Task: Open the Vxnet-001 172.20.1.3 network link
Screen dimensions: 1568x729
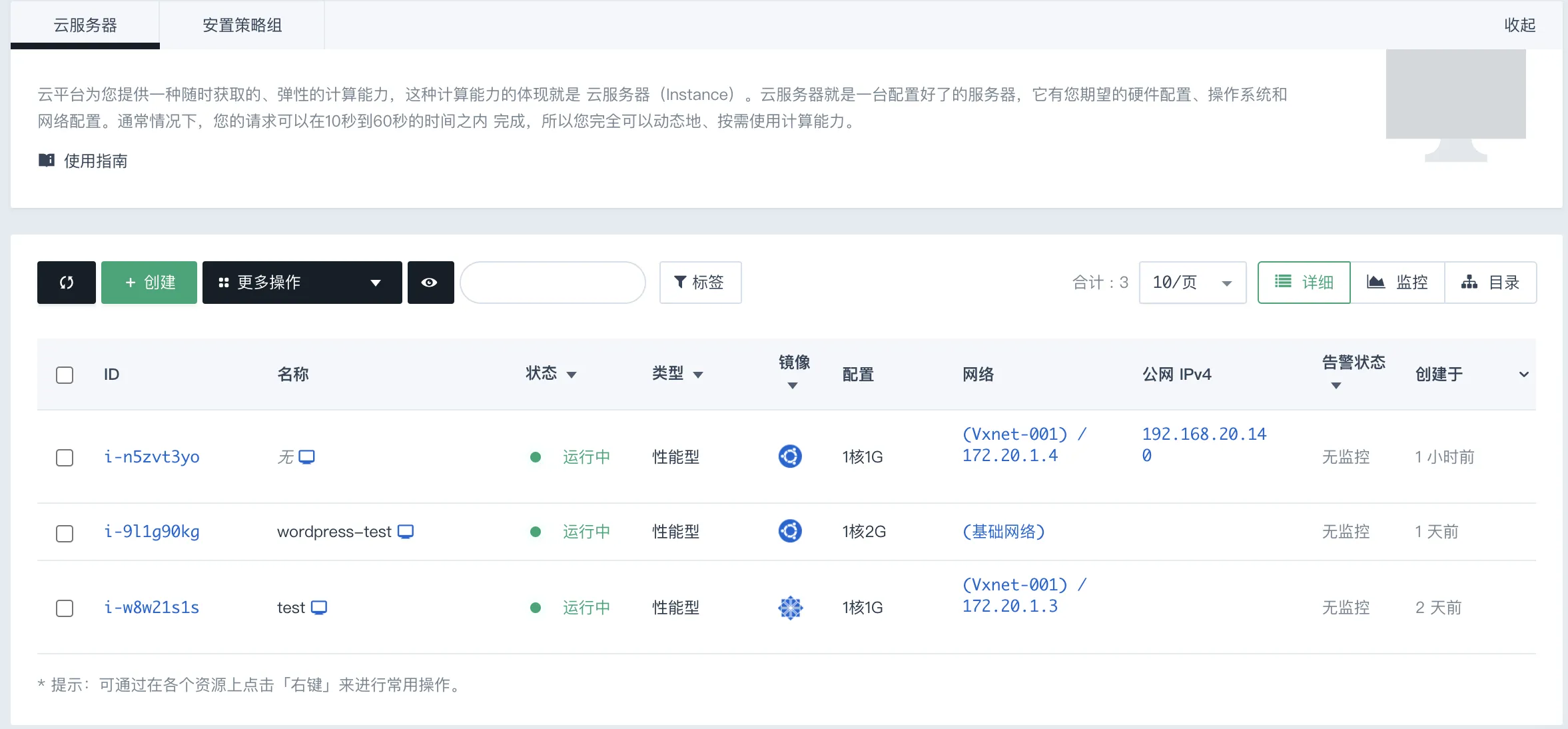Action: coord(1024,596)
